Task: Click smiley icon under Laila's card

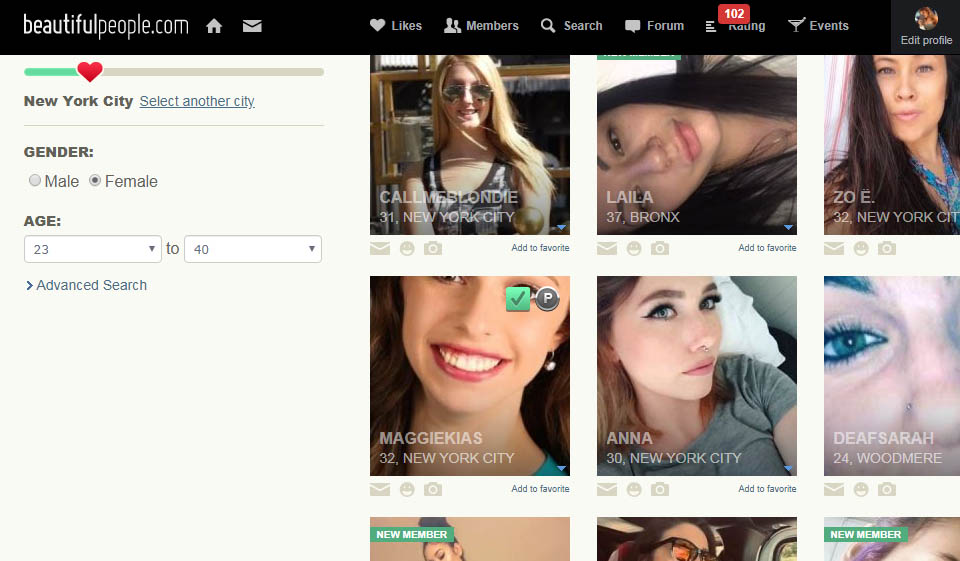Action: tap(634, 248)
